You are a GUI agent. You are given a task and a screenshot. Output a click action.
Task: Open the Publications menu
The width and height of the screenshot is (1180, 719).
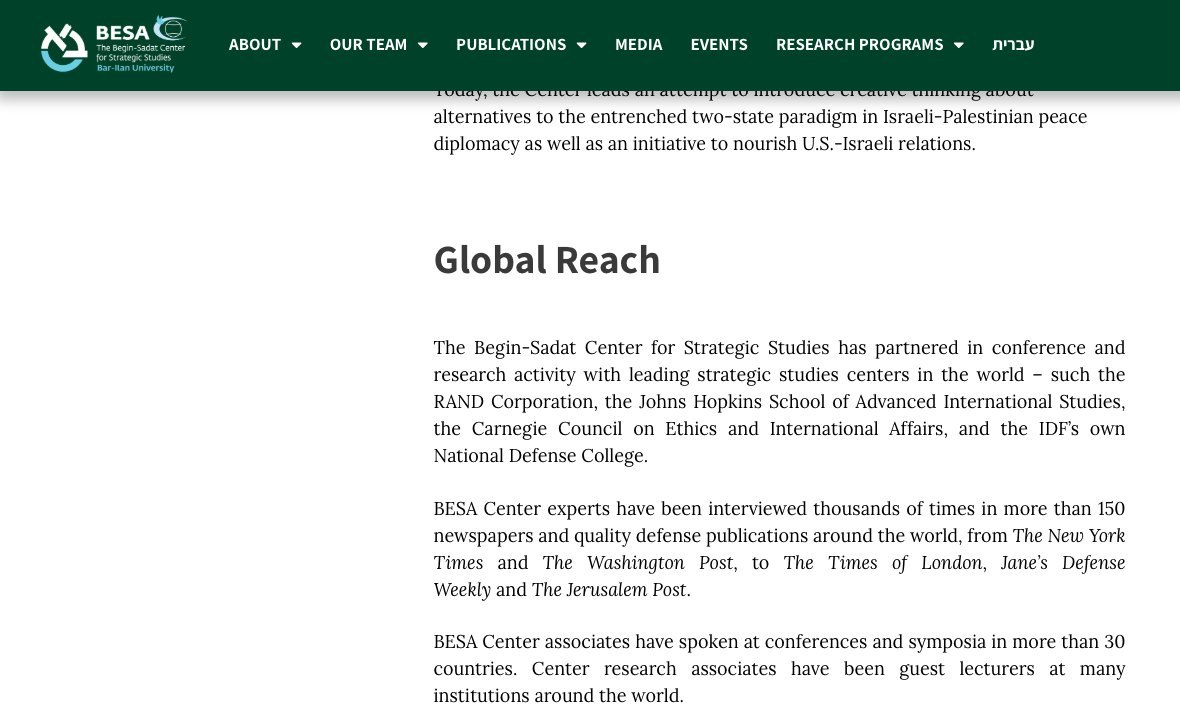pos(511,44)
